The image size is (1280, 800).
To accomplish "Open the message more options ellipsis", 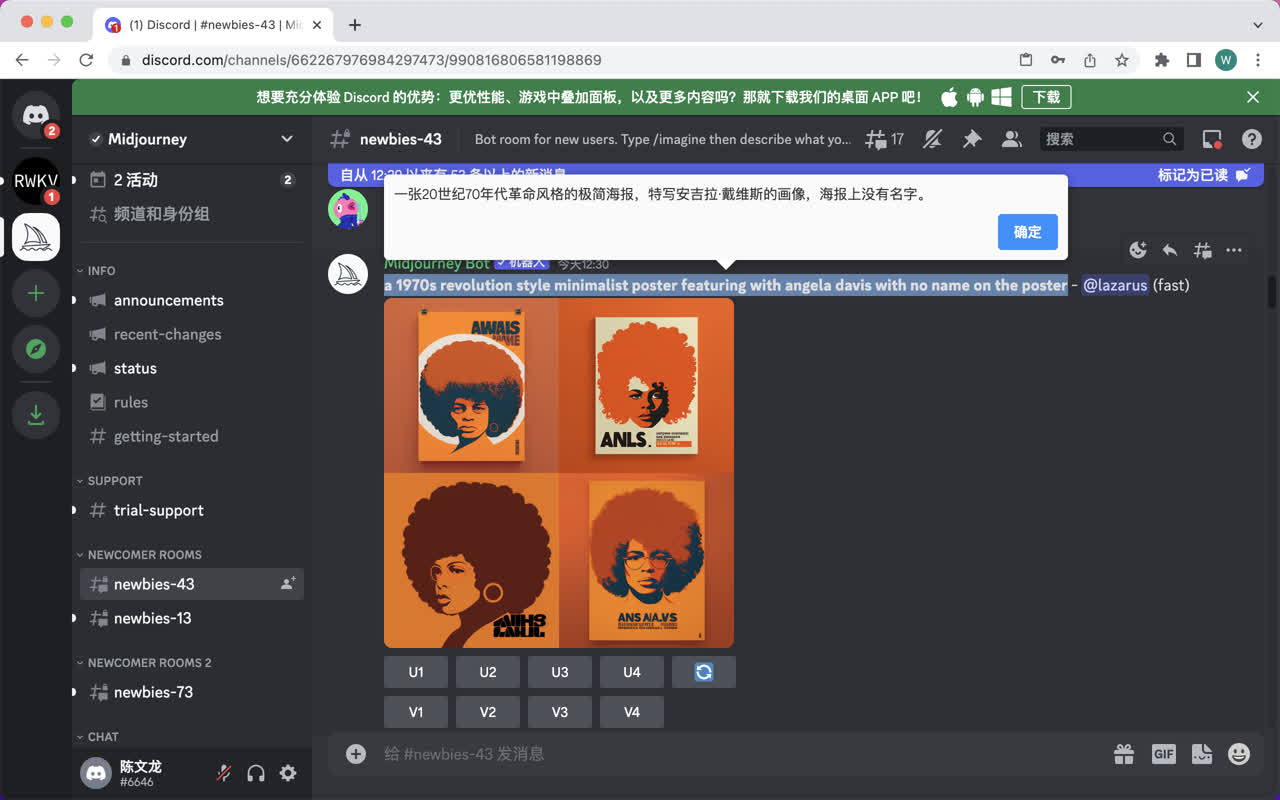I will pyautogui.click(x=1234, y=250).
